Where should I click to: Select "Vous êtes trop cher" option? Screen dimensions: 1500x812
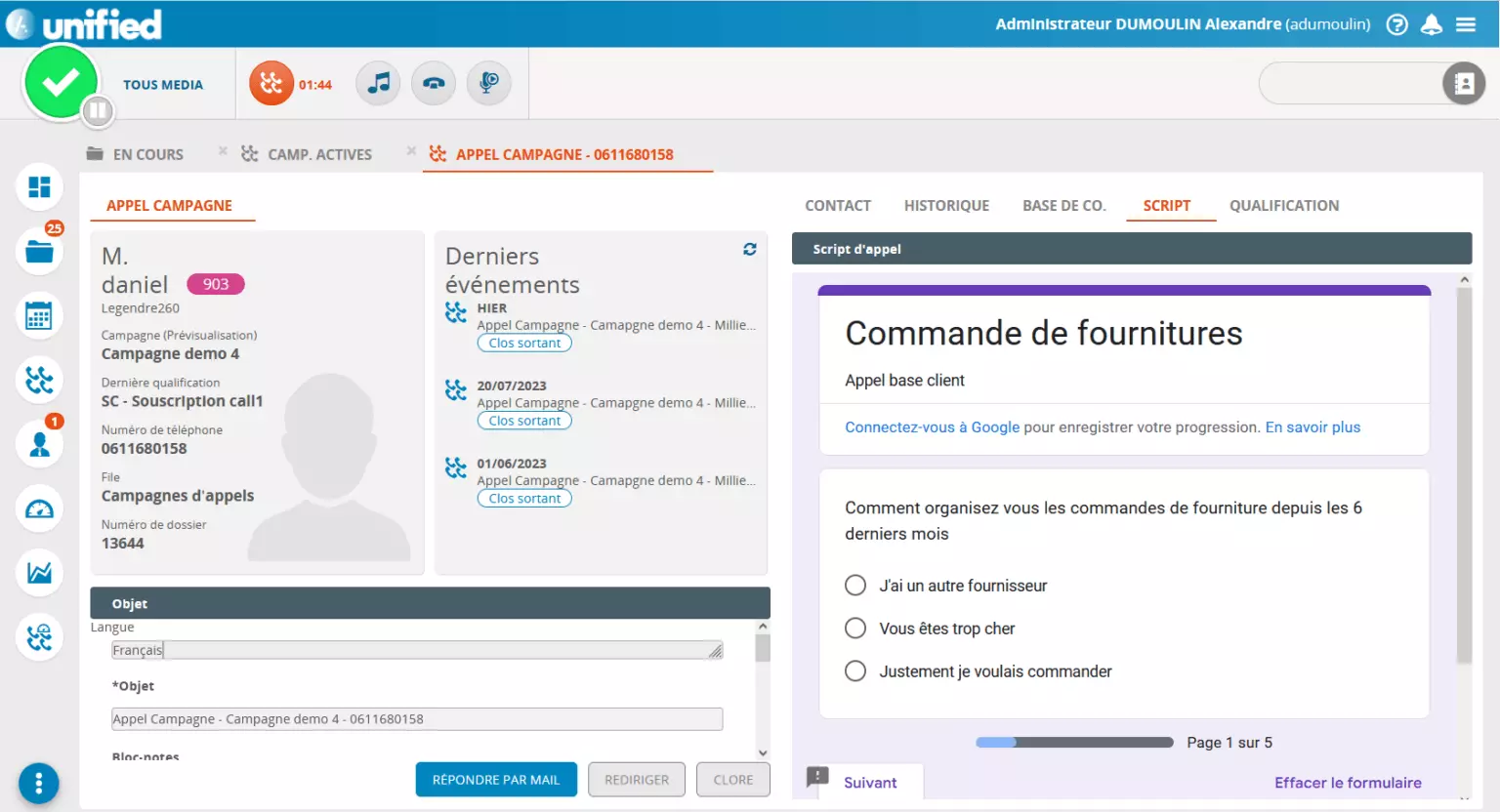click(x=855, y=629)
